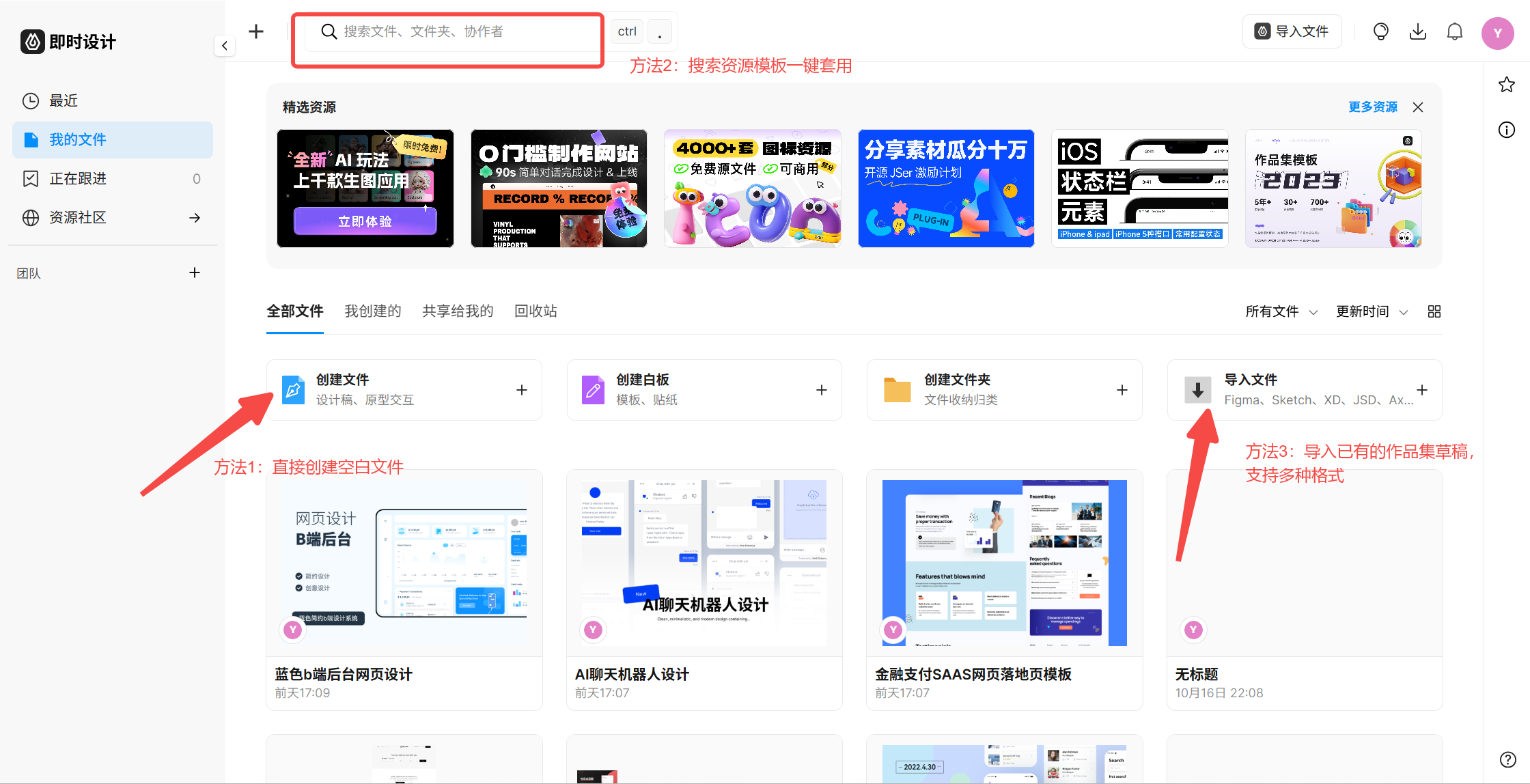
Task: Click the notification bell icon
Action: click(1454, 31)
